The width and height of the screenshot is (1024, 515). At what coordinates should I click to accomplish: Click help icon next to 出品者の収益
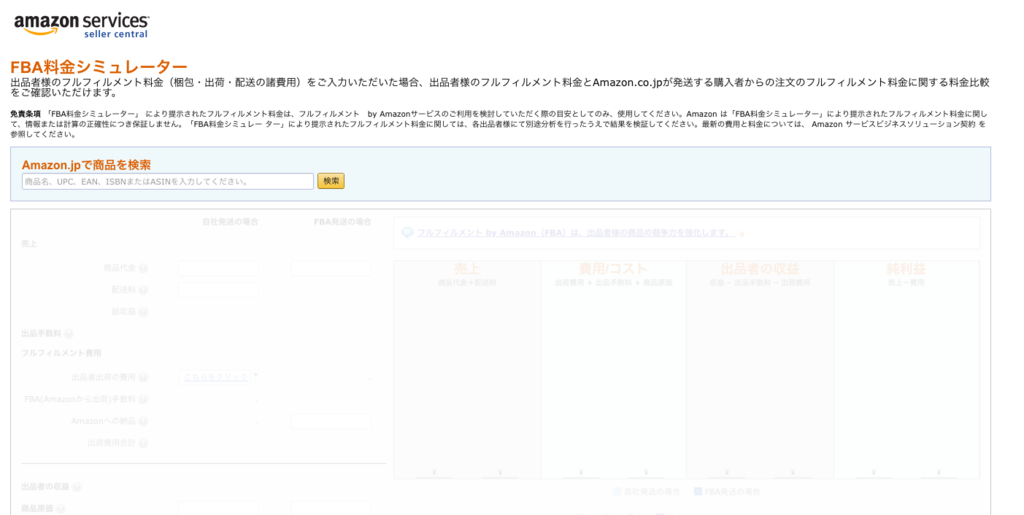point(76,487)
